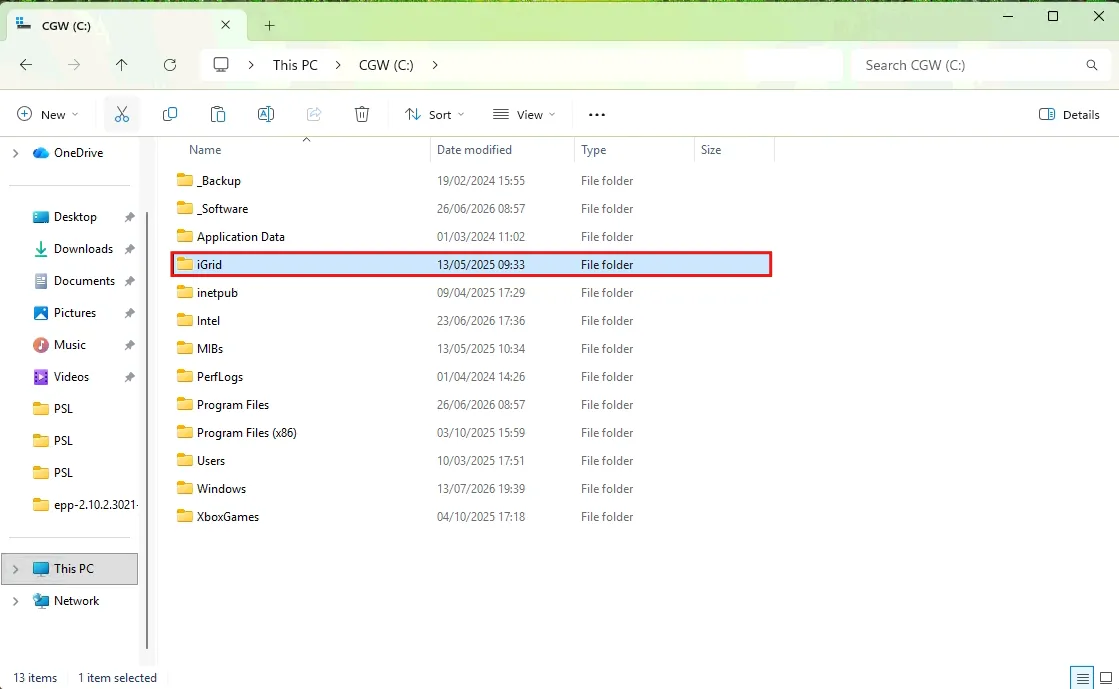This screenshot has height=689, width=1119.
Task: Sort by the Name column header
Action: tap(205, 150)
